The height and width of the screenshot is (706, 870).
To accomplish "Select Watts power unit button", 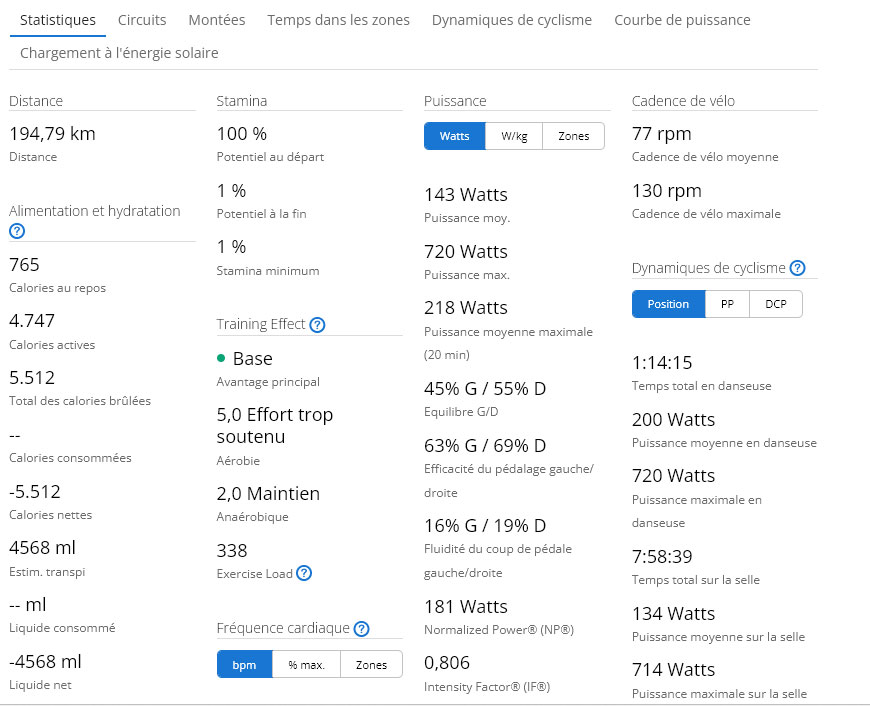I will pos(454,136).
